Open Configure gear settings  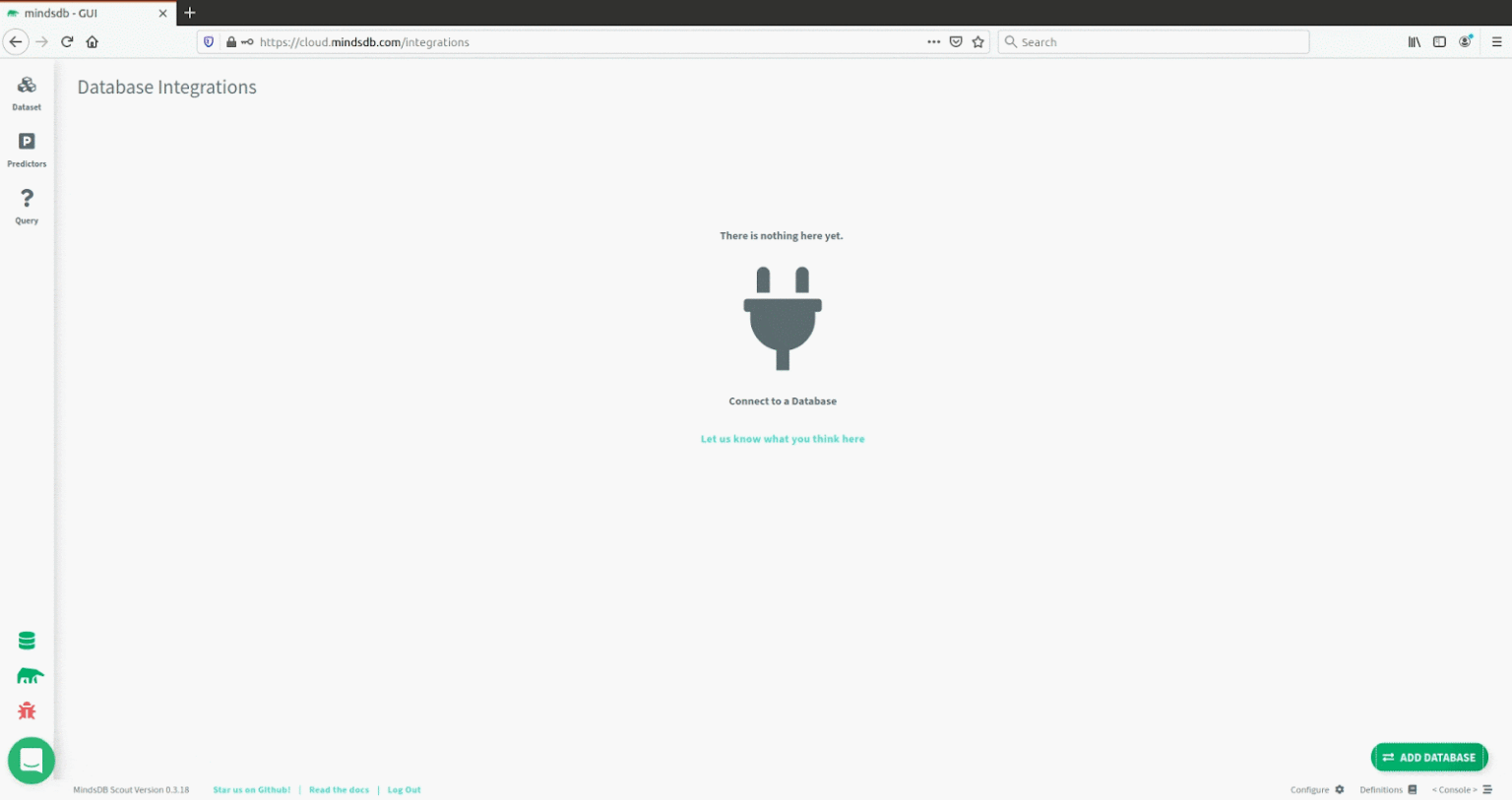tap(1317, 789)
